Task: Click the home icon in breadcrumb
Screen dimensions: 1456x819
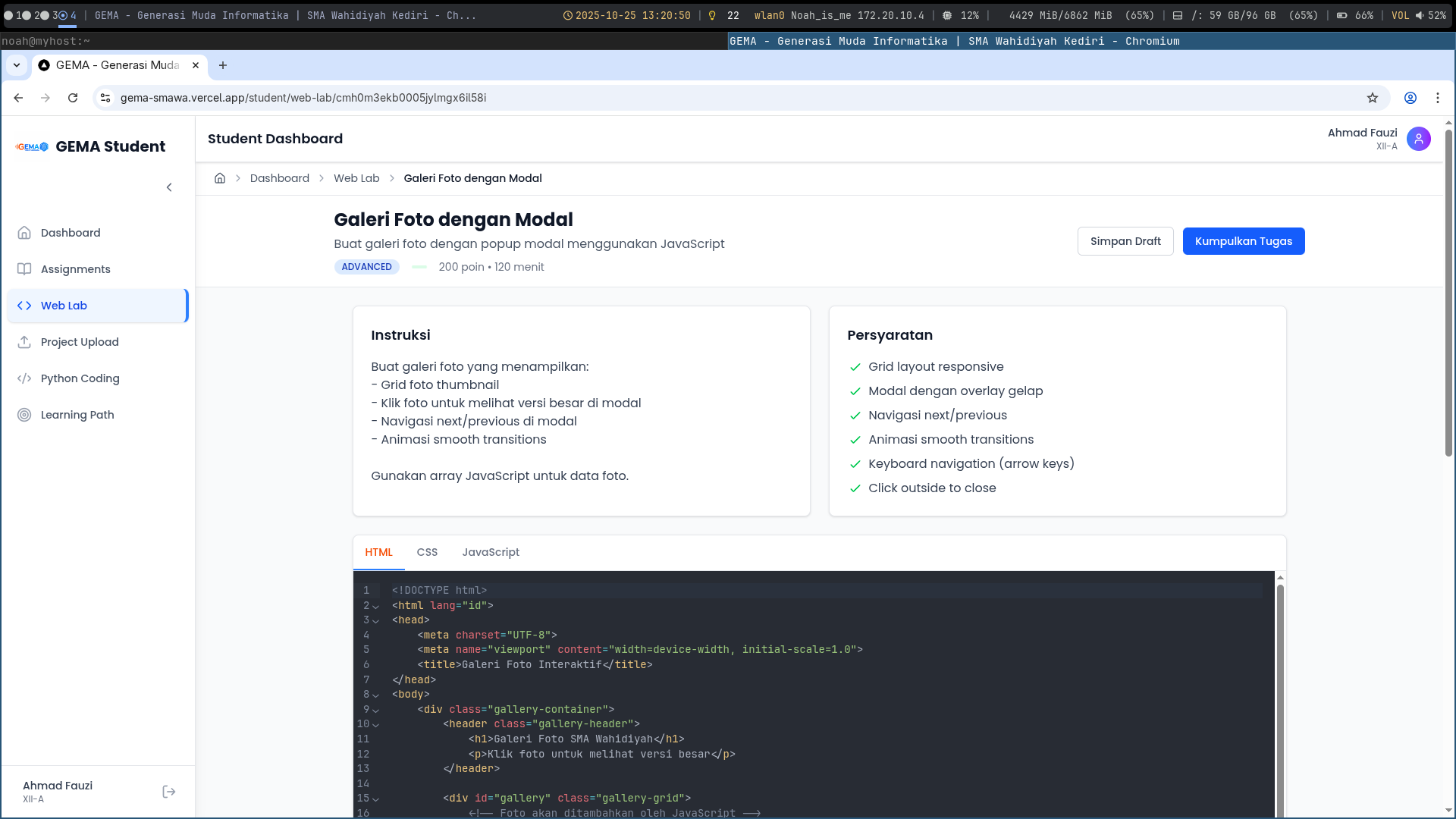Action: [x=220, y=178]
